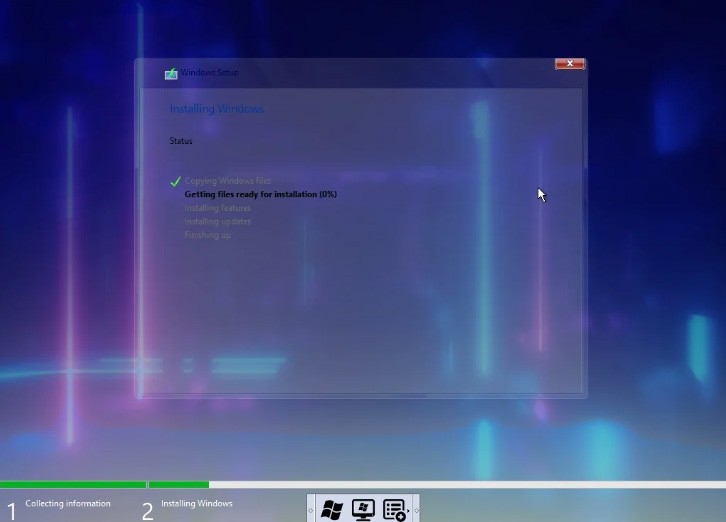The width and height of the screenshot is (726, 522).
Task: Click the left arrow handle of bottom toolbar
Action: click(311, 510)
